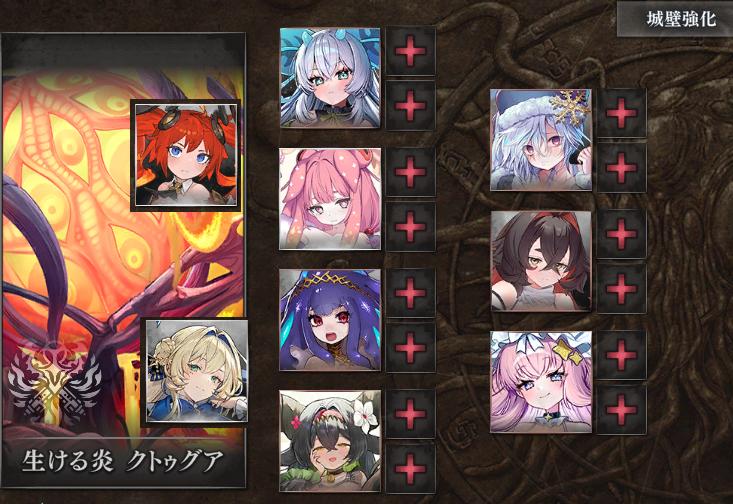Click upper plus slot beside snowflake-hat character
733x504 pixels.
coord(621,113)
